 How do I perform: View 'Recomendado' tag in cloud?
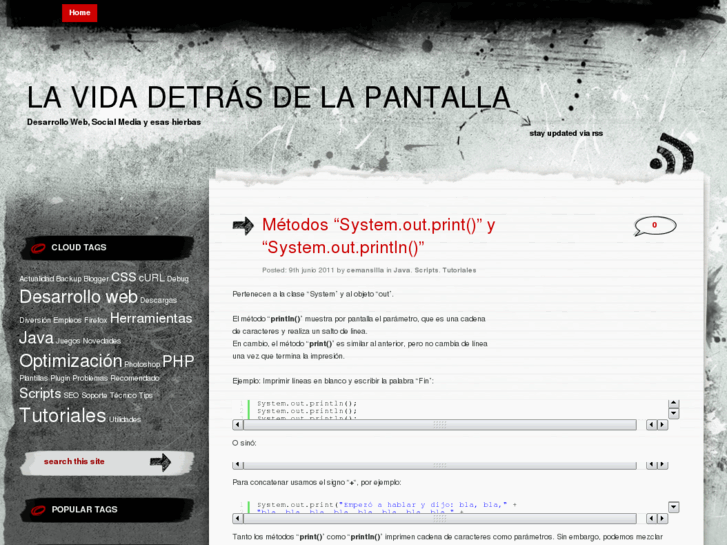click(x=135, y=378)
